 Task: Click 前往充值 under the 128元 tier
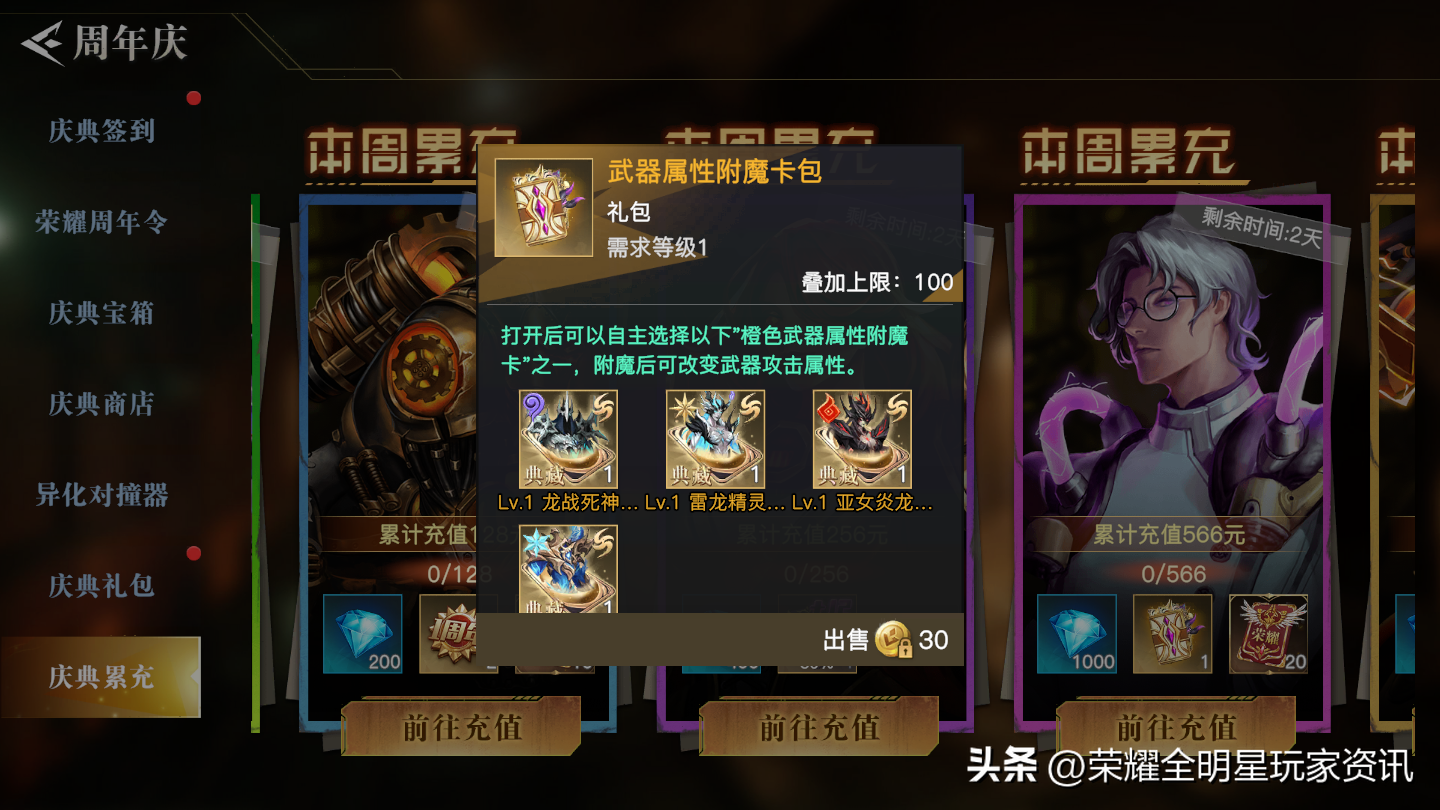[462, 727]
